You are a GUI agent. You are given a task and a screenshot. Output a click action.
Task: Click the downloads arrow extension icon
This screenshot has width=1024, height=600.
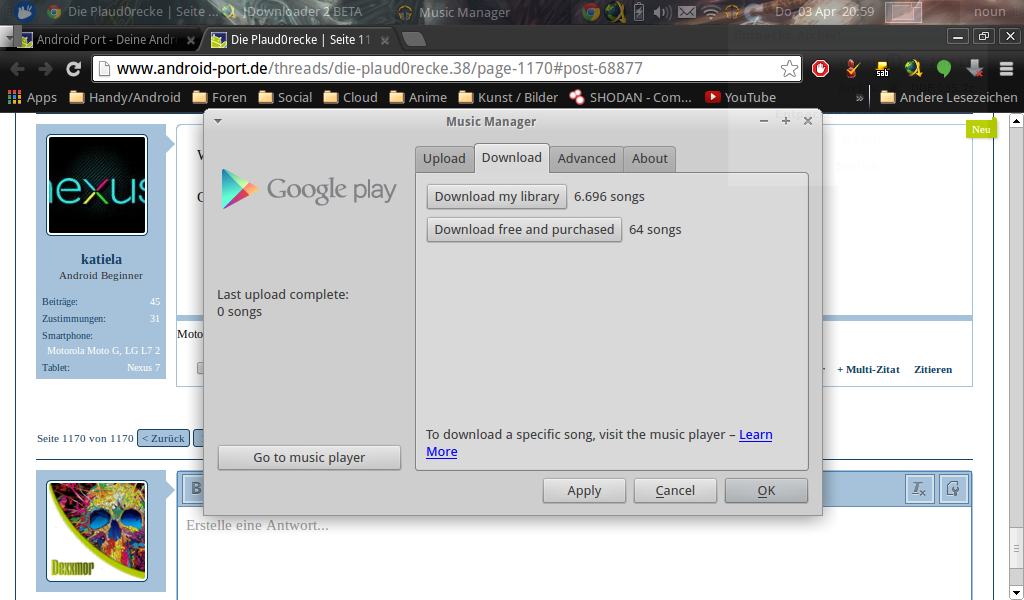click(x=974, y=69)
